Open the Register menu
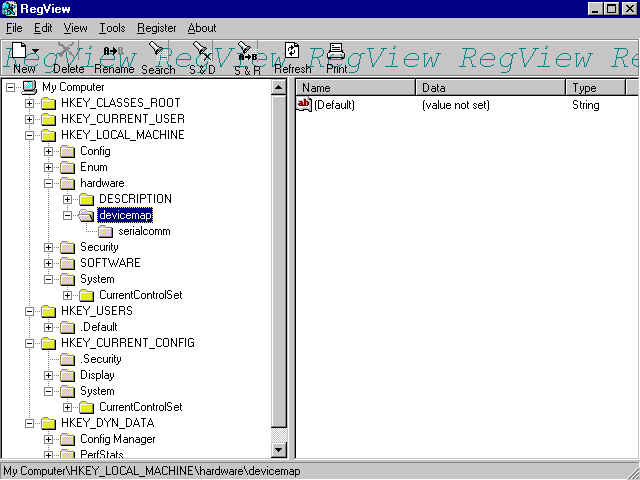640x480 pixels. (x=156, y=28)
